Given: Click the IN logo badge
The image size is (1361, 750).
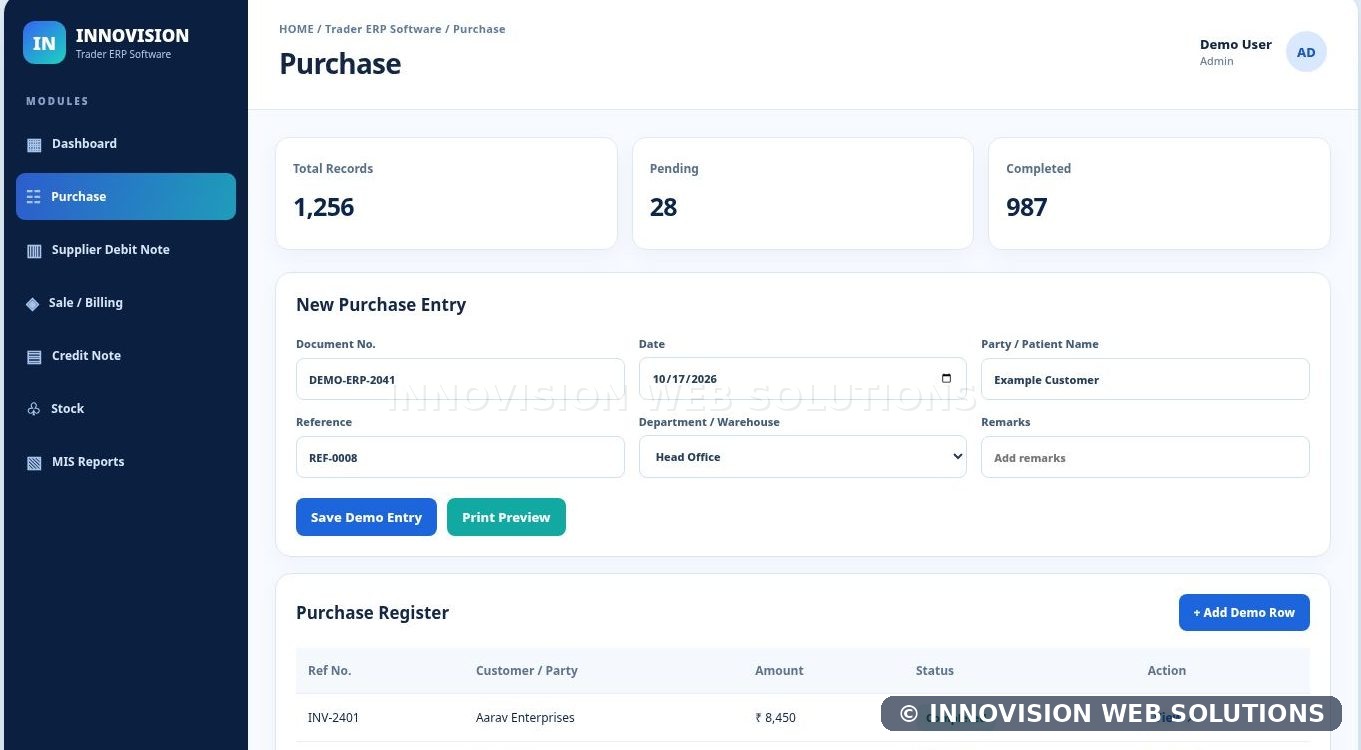Looking at the screenshot, I should (x=44, y=43).
